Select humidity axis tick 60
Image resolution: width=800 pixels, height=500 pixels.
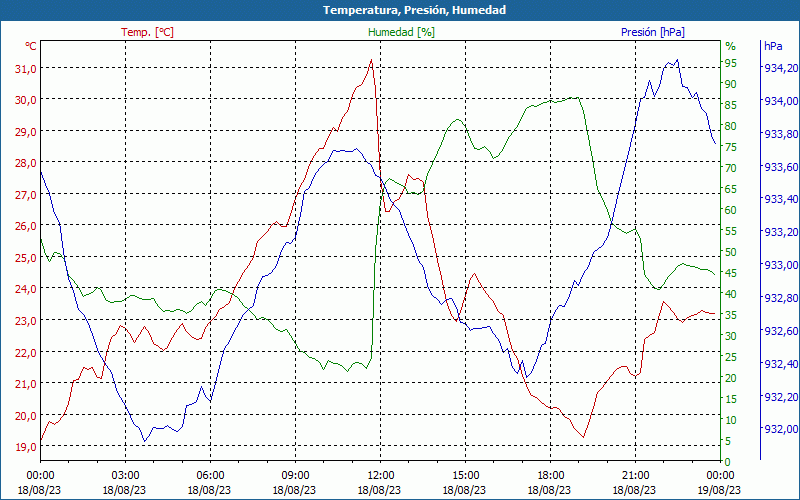731,210
